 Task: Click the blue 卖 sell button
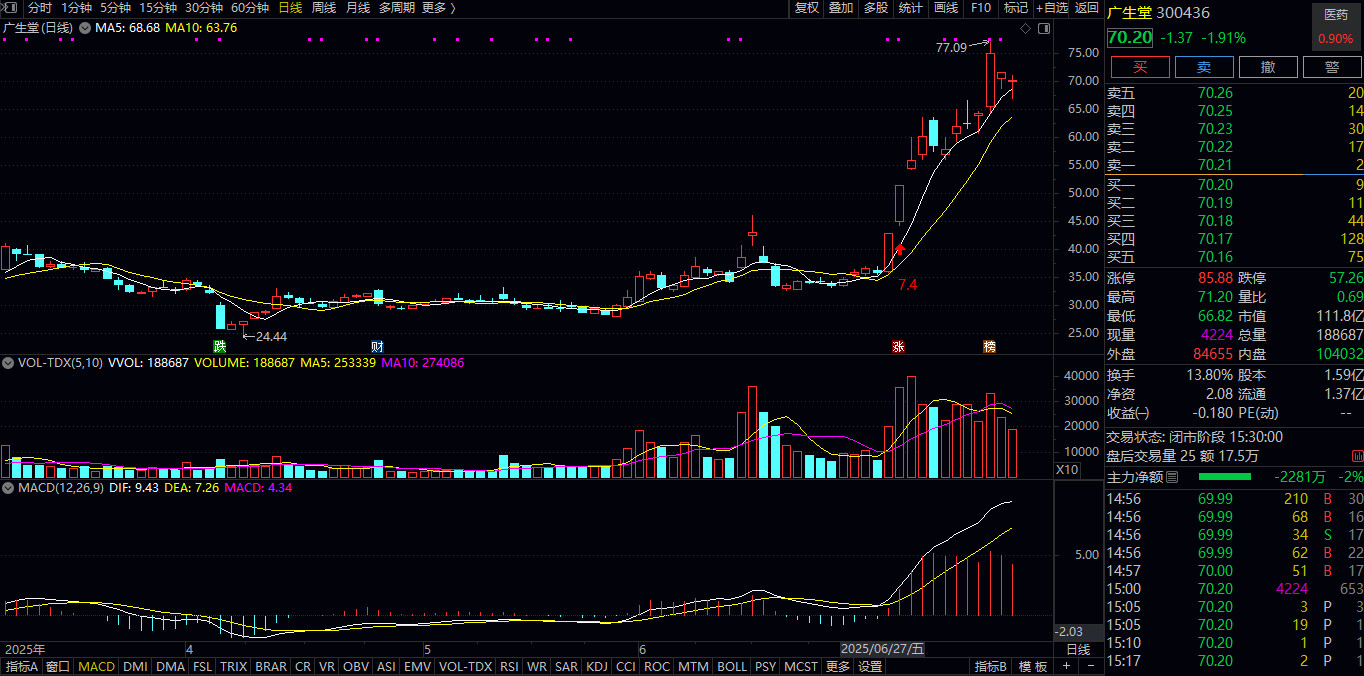[1203, 67]
